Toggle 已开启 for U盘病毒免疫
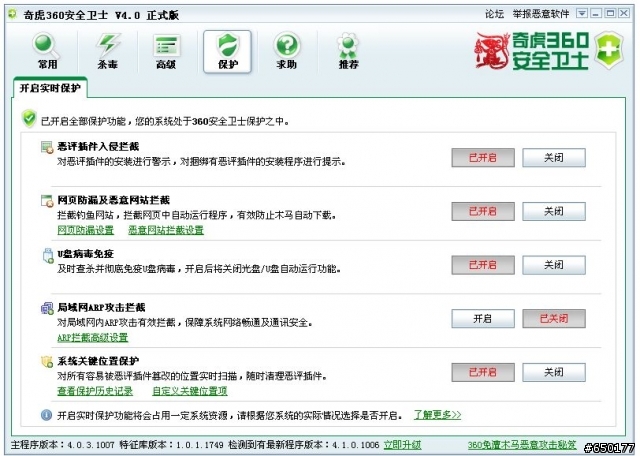Screen dimensions: 640x456 [483, 265]
